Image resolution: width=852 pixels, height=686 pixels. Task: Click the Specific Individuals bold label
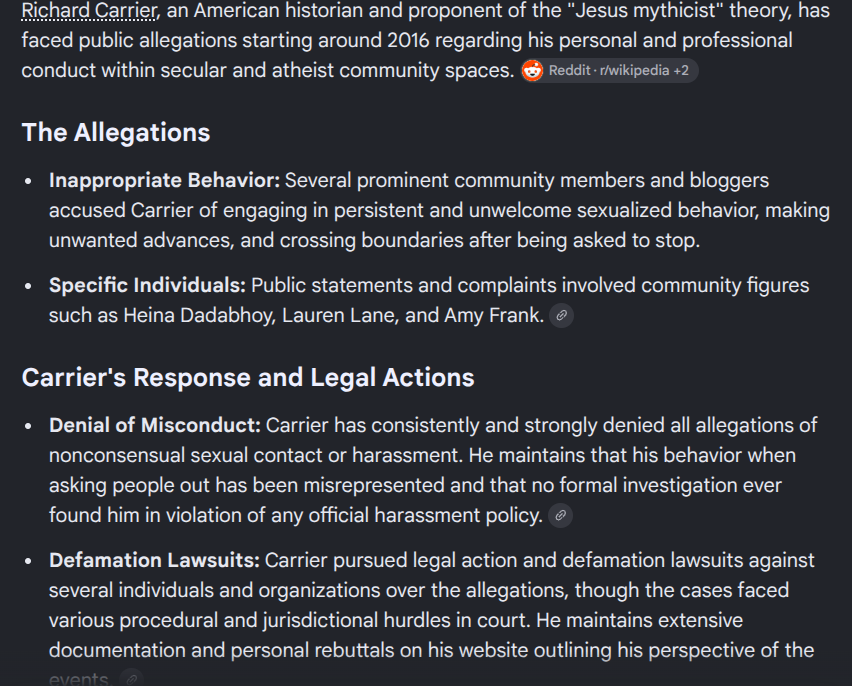point(147,285)
